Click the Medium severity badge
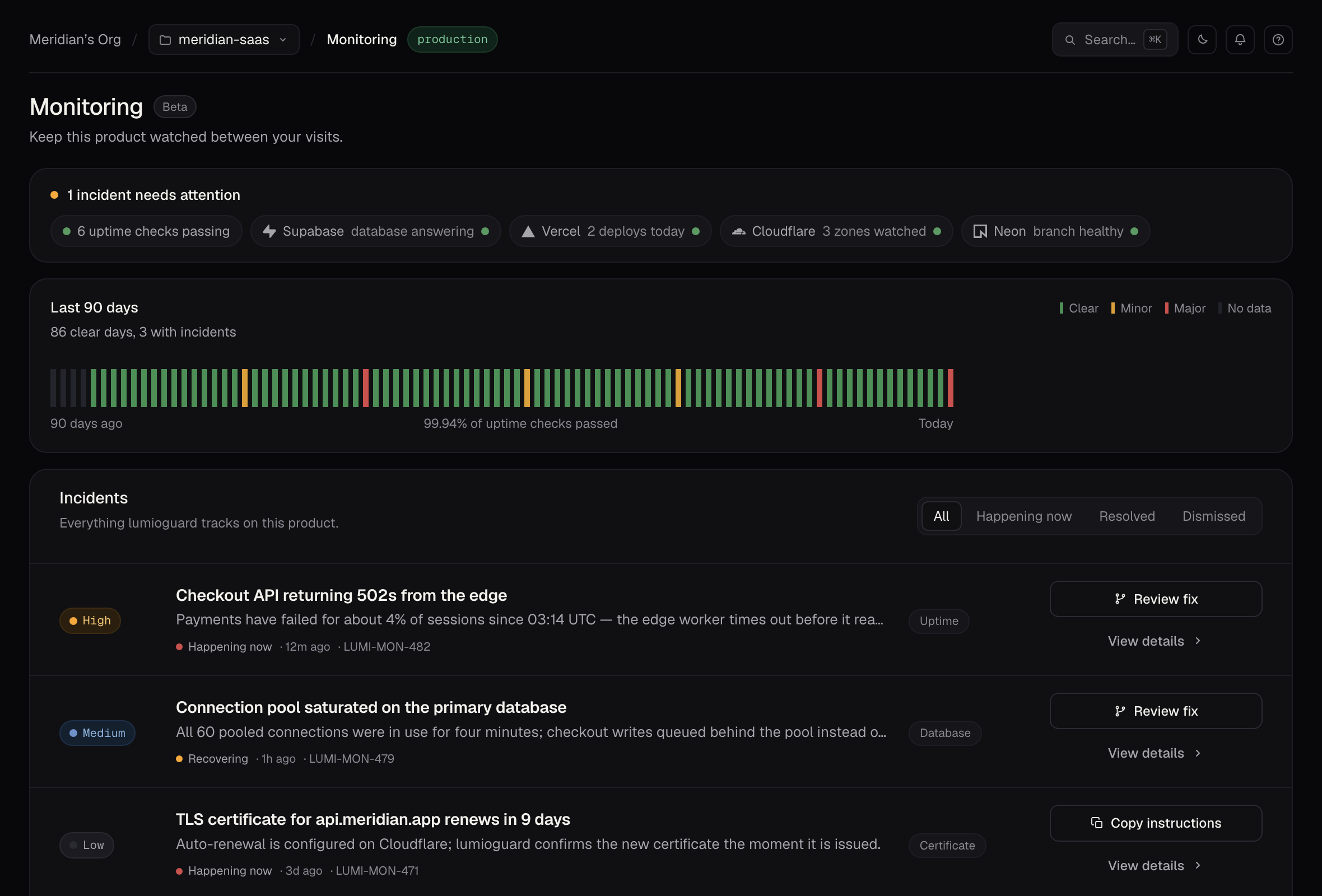 (97, 733)
